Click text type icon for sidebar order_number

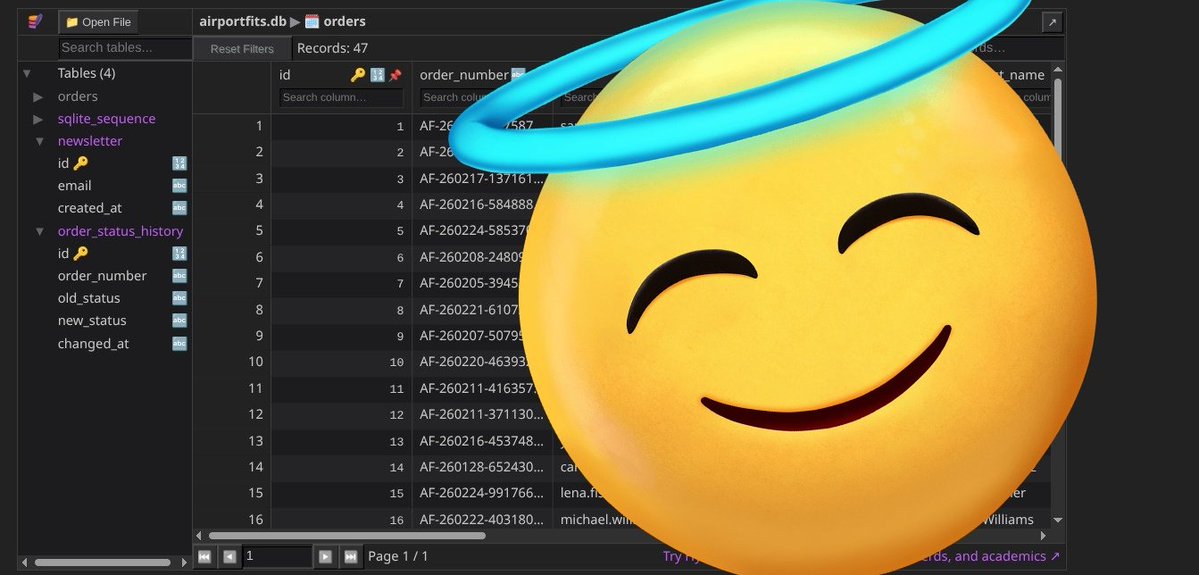pyautogui.click(x=180, y=275)
